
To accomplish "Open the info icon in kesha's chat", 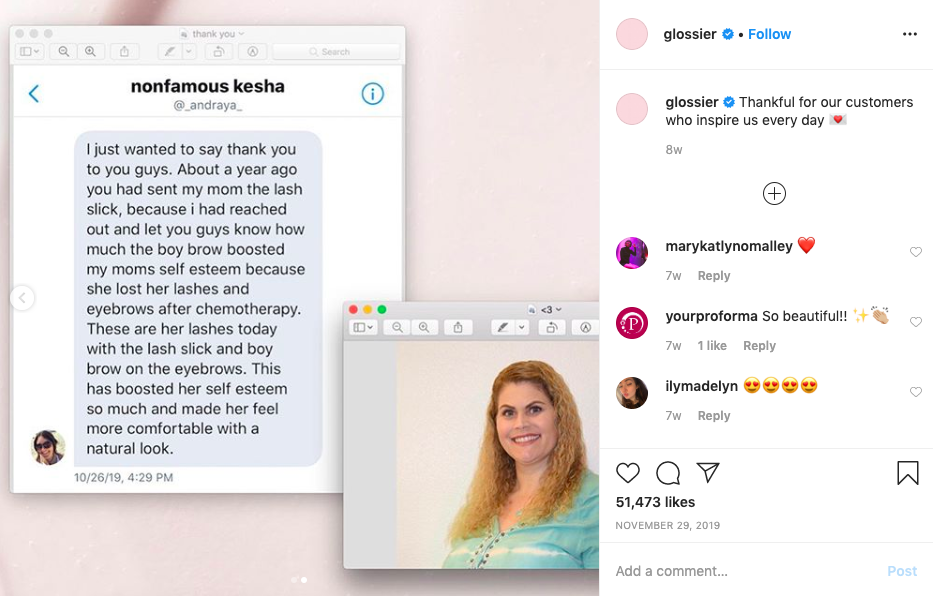I will pos(372,93).
